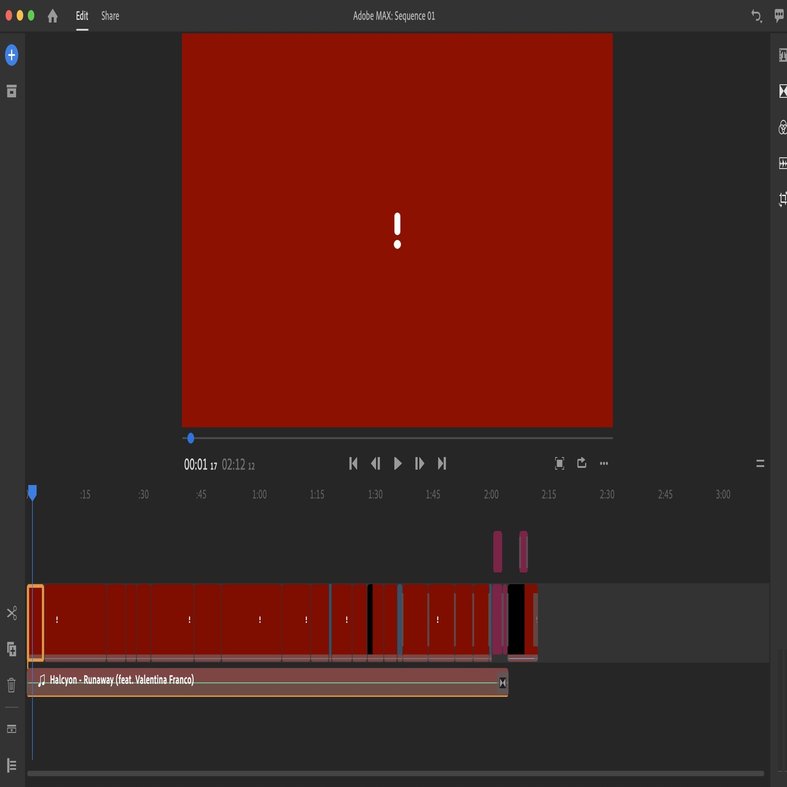The image size is (787, 787).
Task: Click the exclamation mark in preview monitor
Action: click(398, 230)
